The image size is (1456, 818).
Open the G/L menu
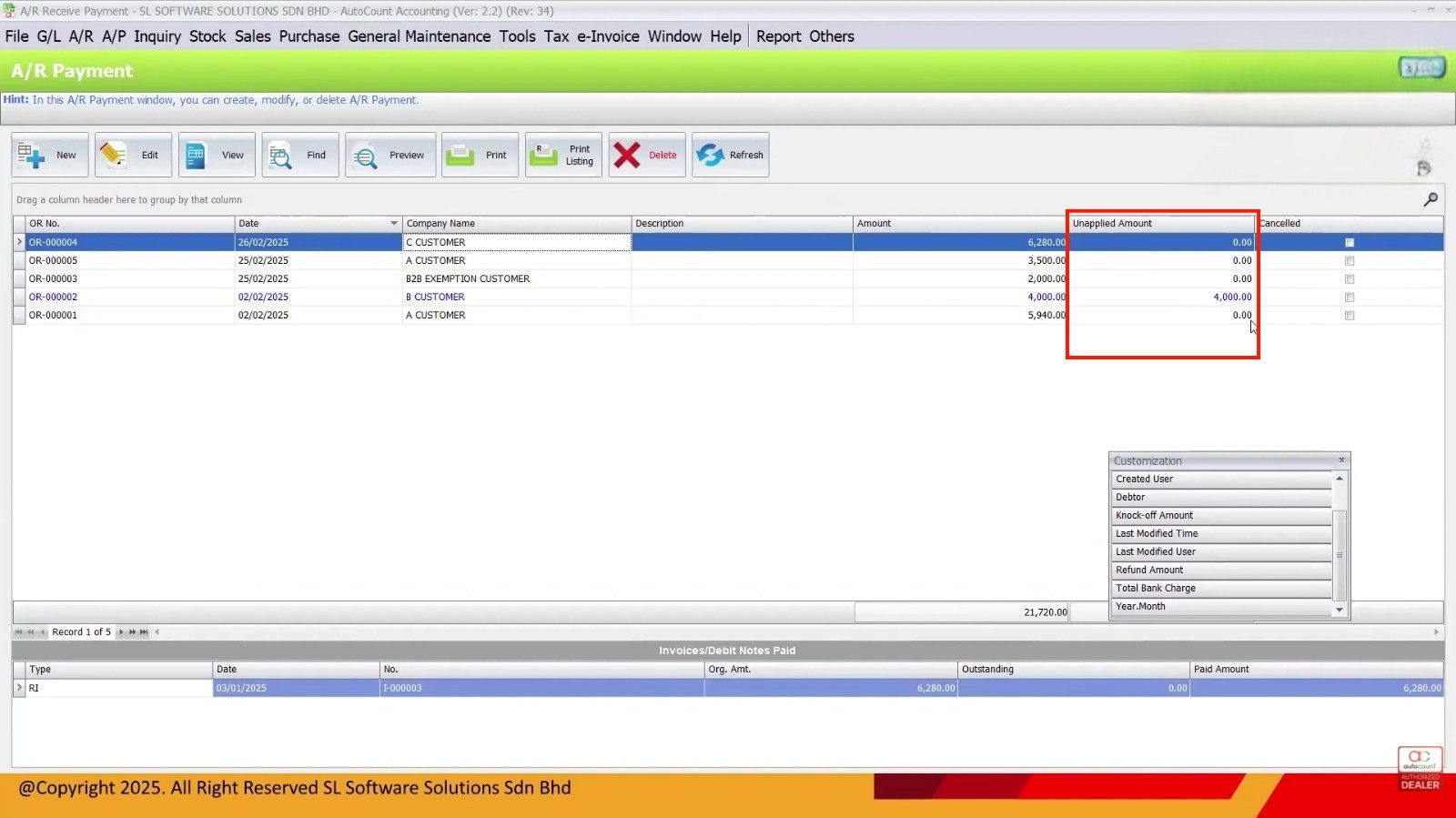click(49, 36)
